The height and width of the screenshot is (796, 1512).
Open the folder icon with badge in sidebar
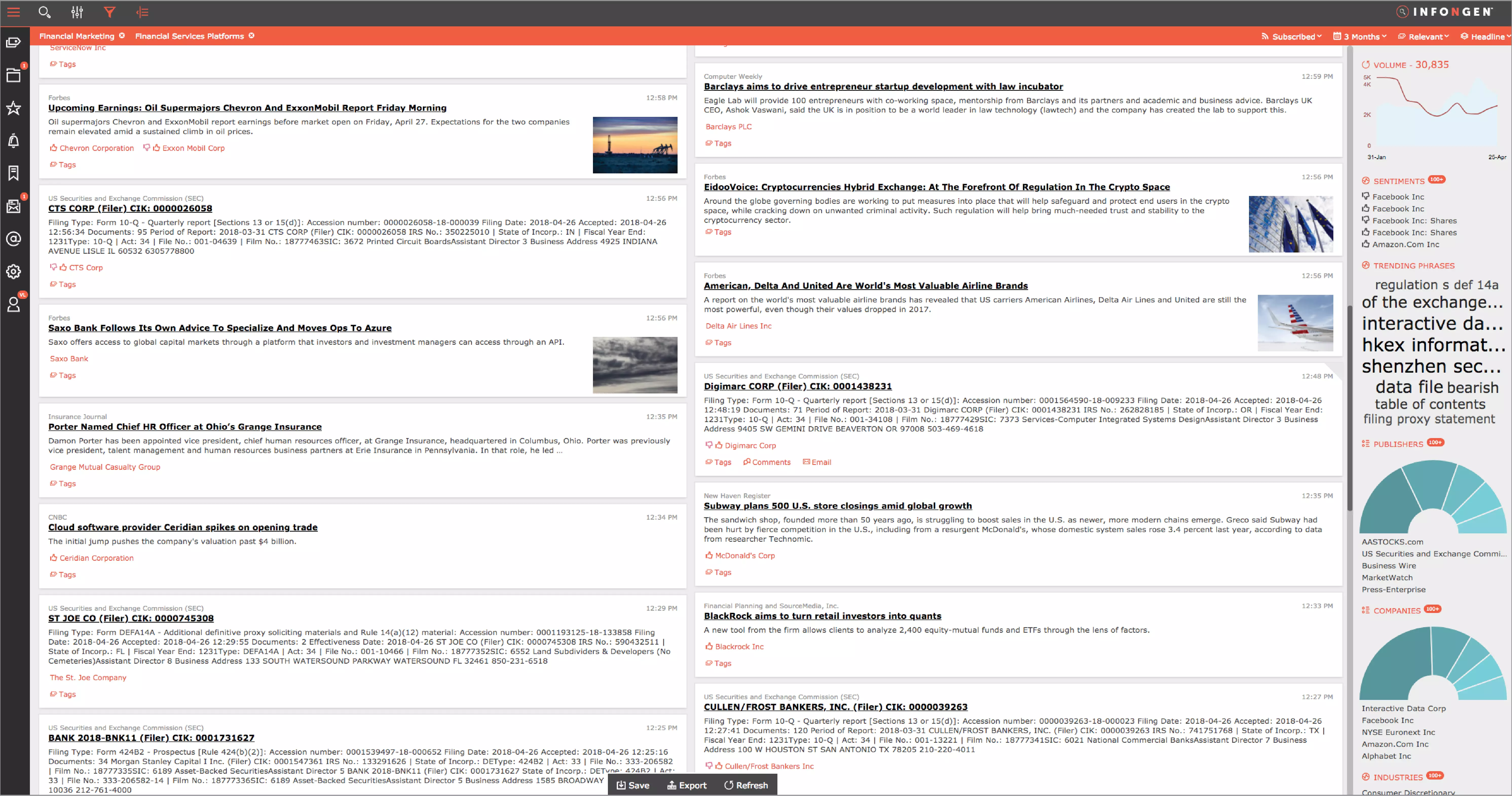click(13, 75)
